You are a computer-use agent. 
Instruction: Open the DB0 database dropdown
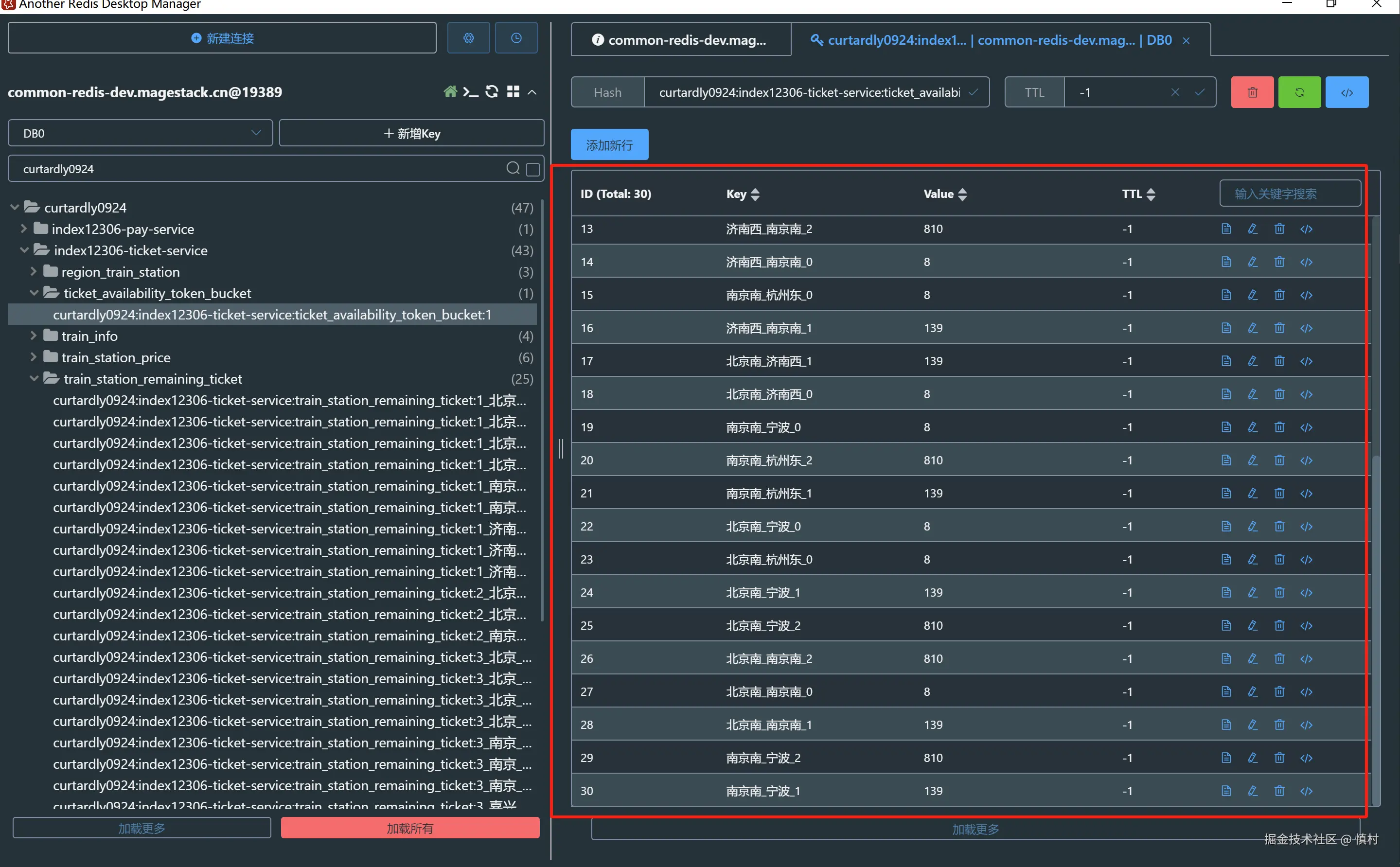[x=140, y=133]
